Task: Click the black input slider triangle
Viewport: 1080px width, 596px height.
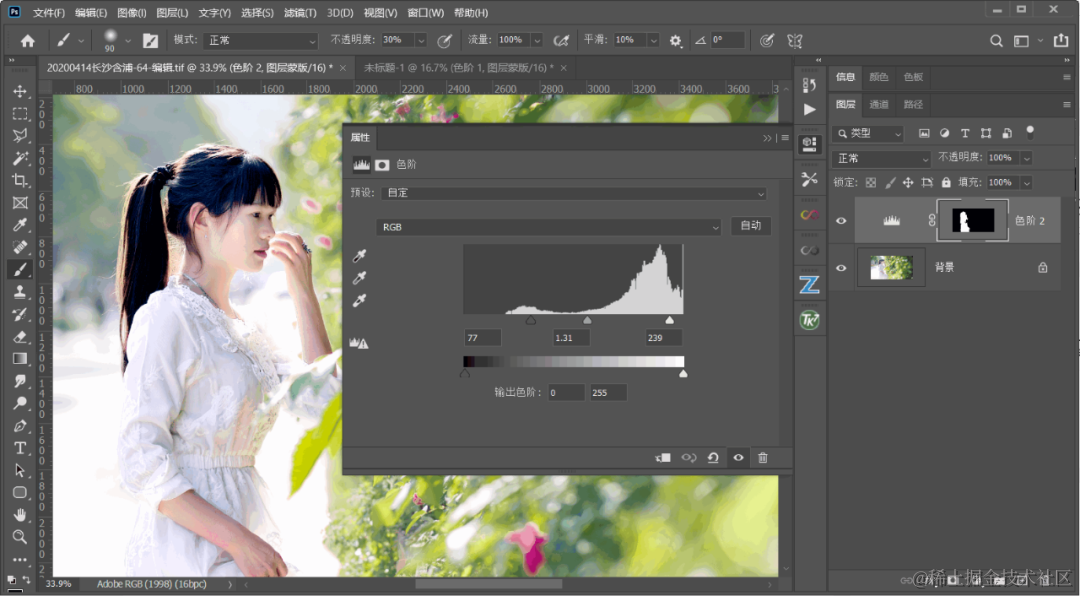Action: tap(530, 320)
